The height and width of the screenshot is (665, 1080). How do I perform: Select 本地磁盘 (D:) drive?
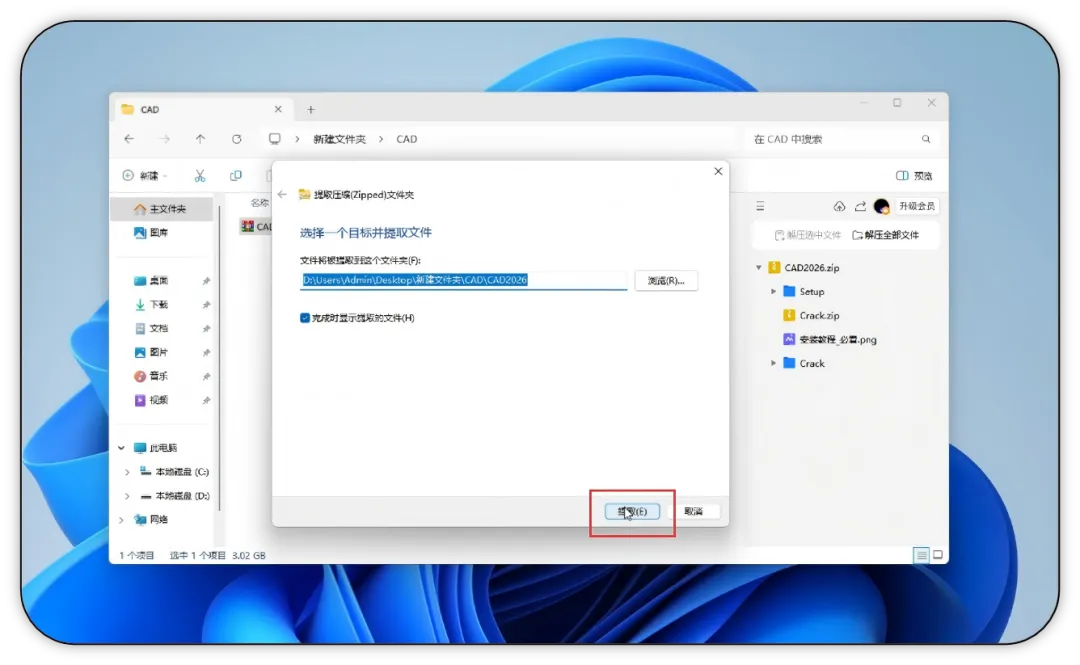[174, 496]
